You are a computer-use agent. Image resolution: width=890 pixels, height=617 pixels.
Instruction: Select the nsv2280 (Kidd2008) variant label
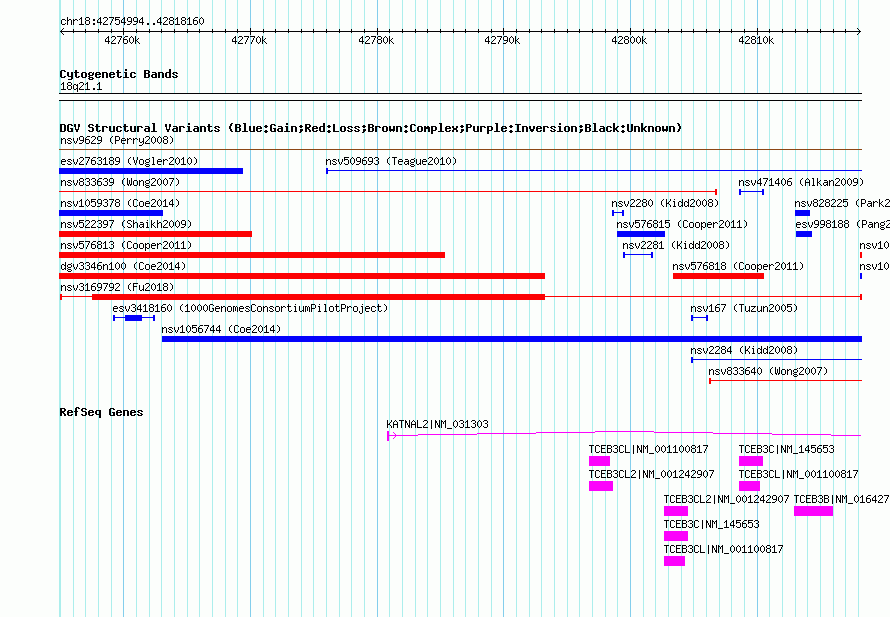tap(665, 203)
